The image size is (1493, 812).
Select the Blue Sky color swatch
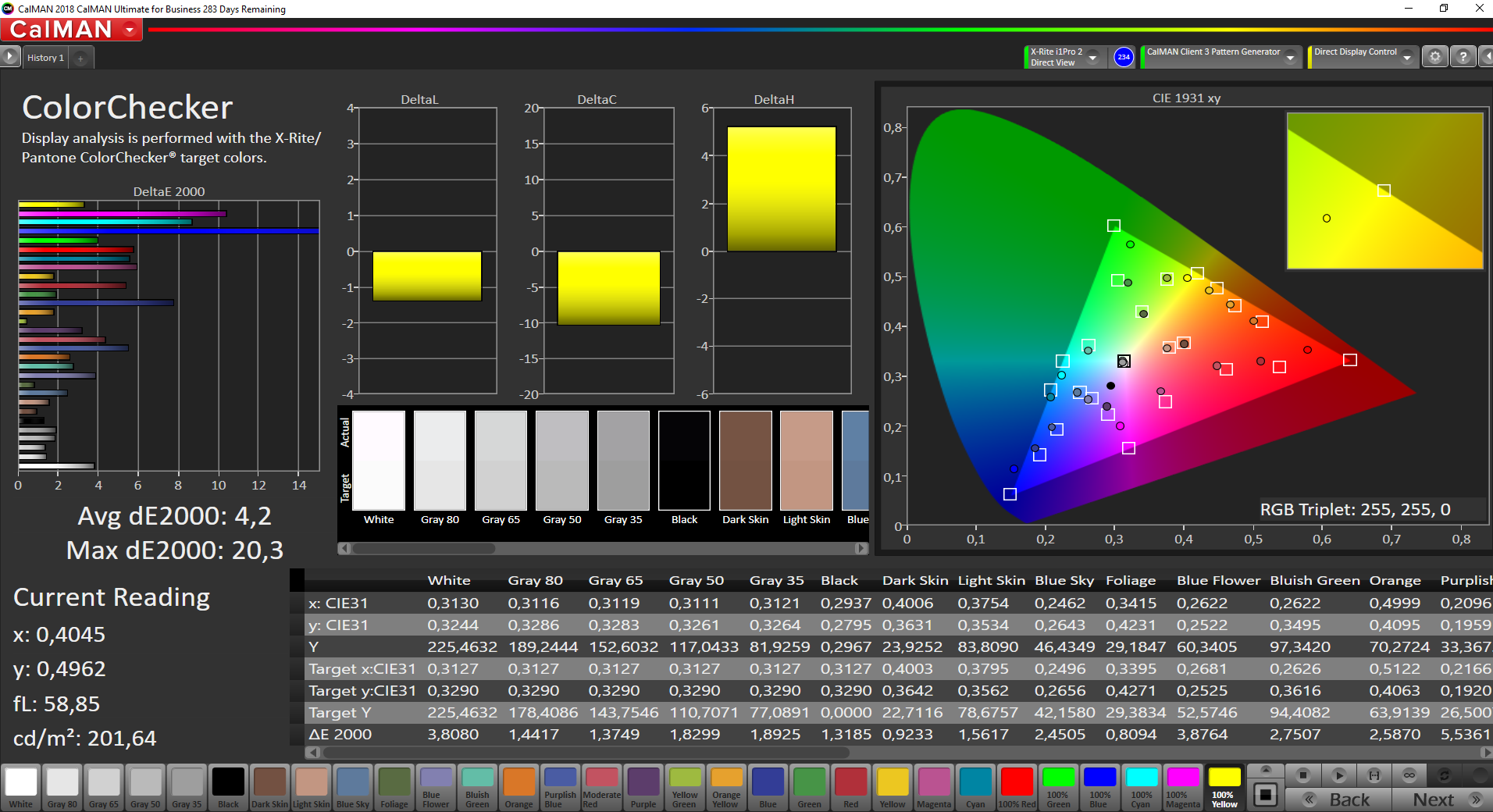353,787
